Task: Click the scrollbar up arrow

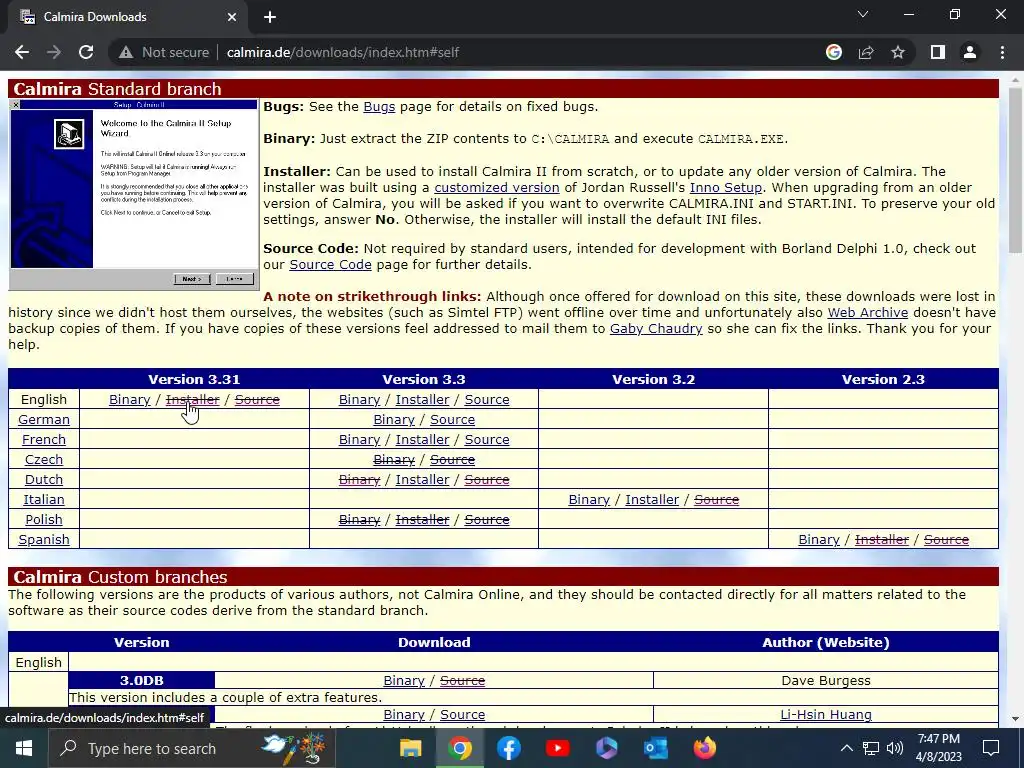Action: 1016,79
